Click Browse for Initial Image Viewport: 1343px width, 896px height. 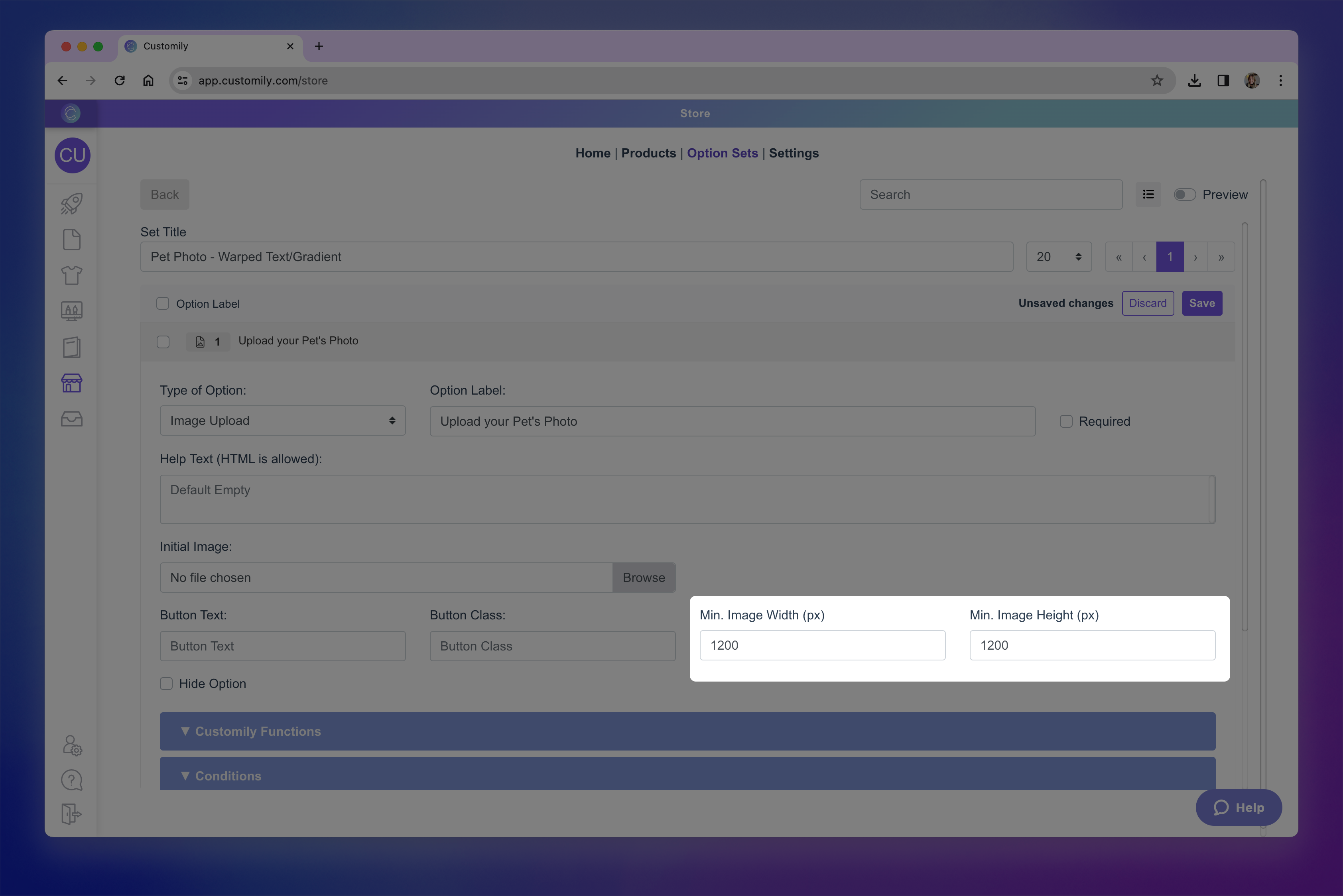(x=644, y=578)
